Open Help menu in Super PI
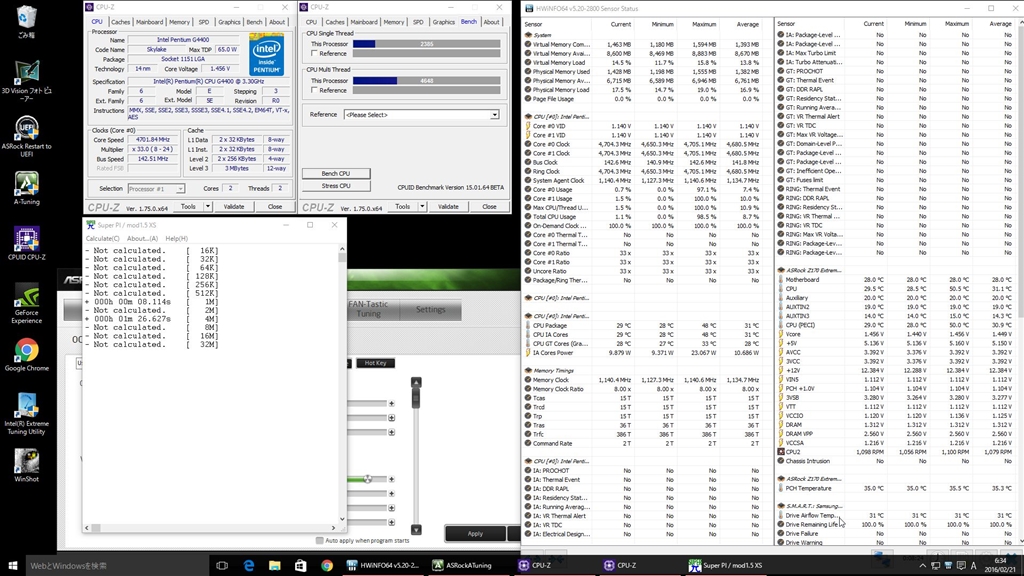Screen dimensions: 1024x576 176,238
